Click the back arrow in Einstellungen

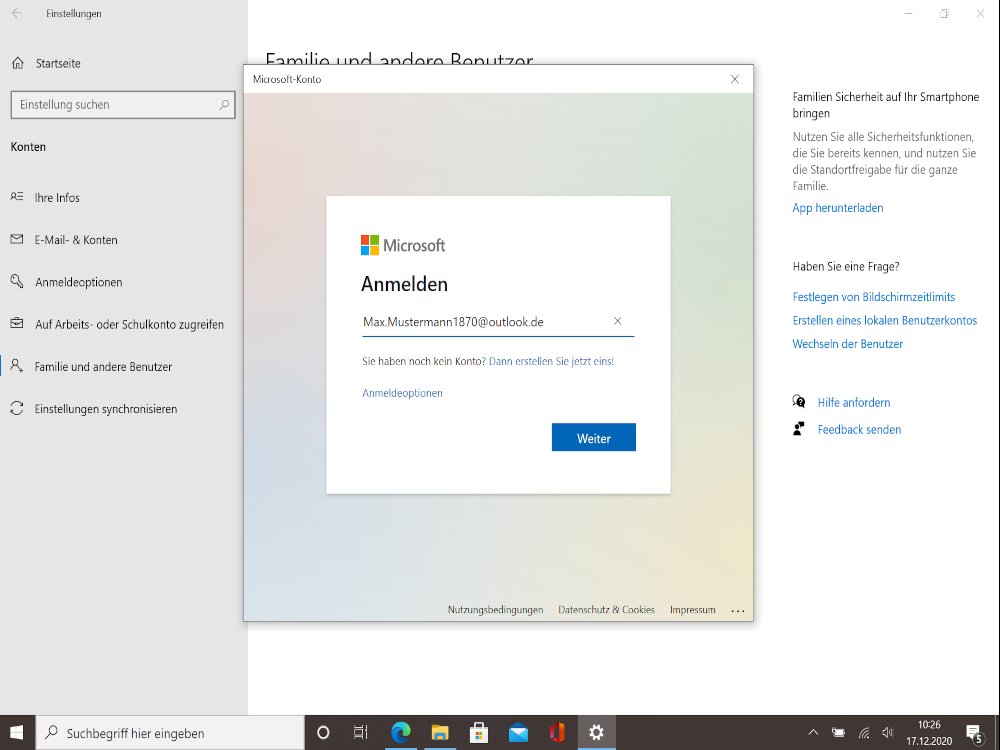(16, 14)
